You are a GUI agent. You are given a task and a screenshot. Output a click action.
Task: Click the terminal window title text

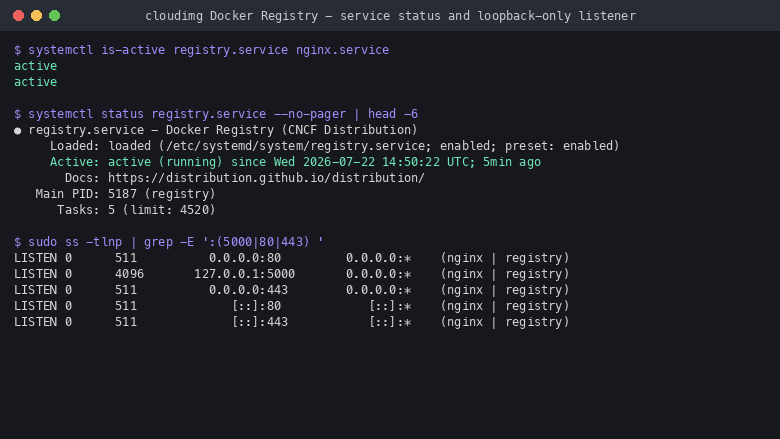pyautogui.click(x=390, y=16)
